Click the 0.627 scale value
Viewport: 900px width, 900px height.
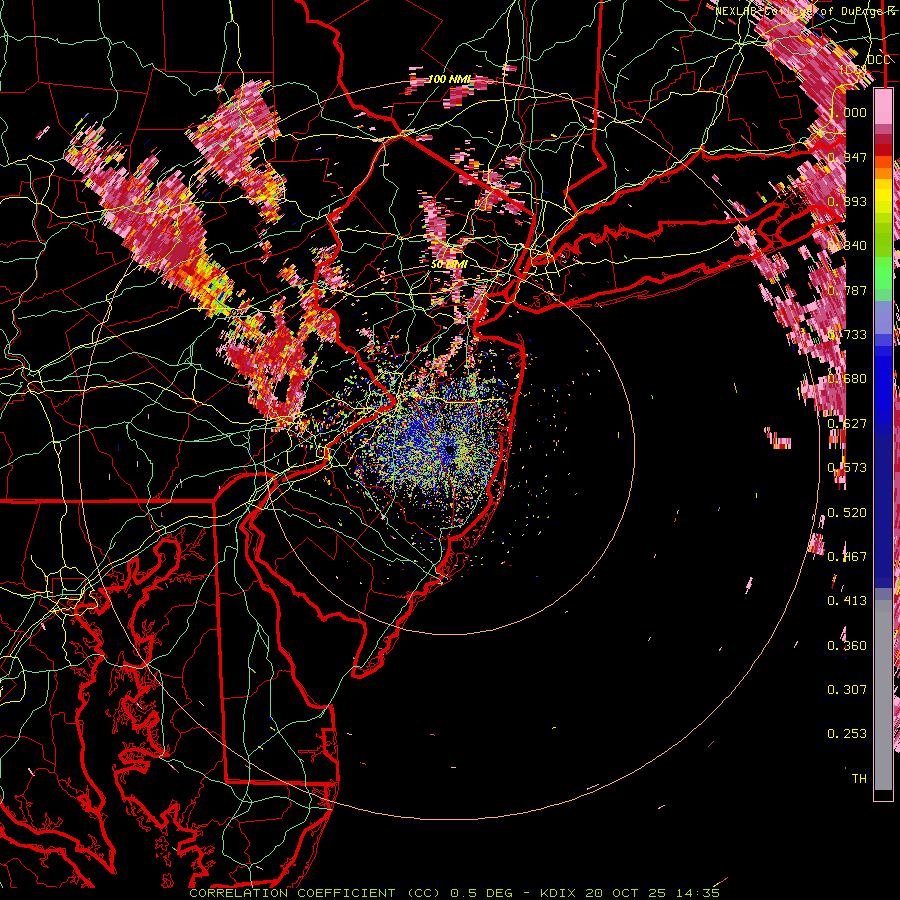click(x=847, y=423)
